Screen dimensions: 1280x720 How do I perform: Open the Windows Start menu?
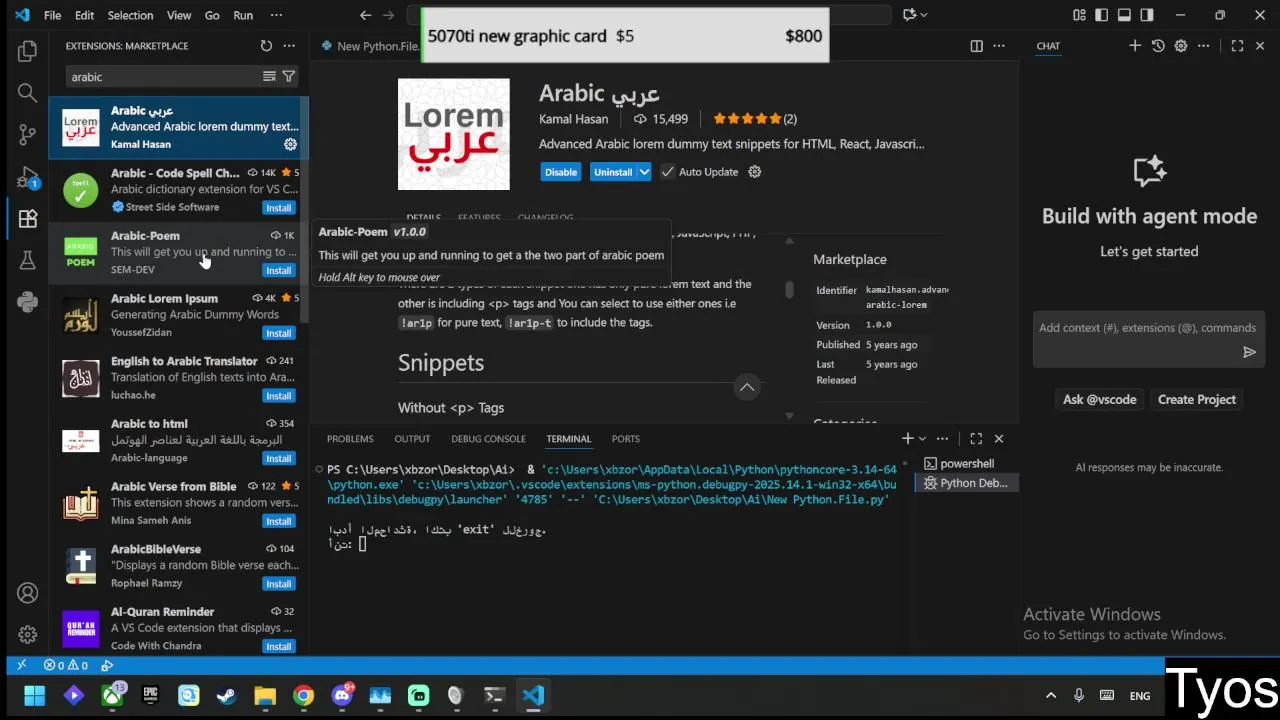[35, 696]
